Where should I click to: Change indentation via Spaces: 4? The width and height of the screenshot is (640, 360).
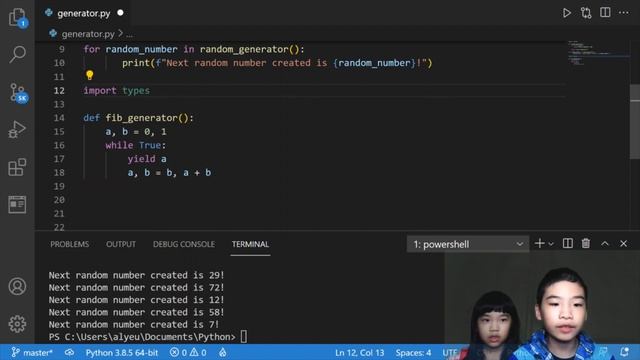(413, 353)
